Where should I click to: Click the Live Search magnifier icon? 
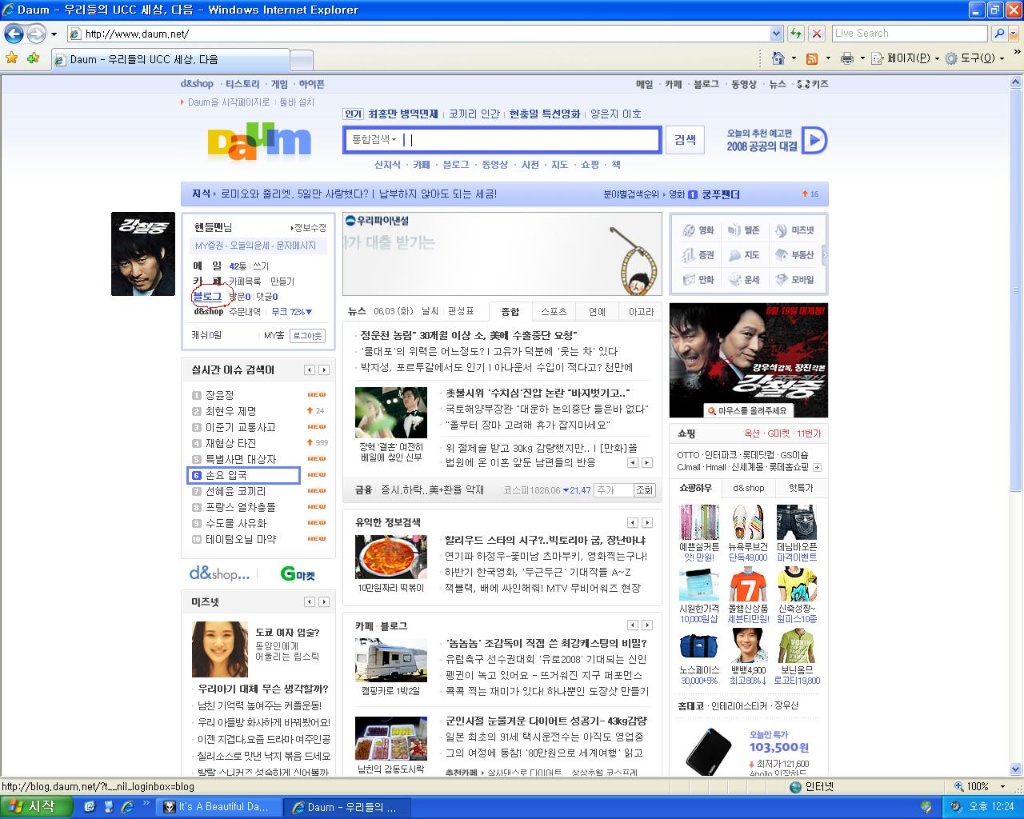pos(999,33)
